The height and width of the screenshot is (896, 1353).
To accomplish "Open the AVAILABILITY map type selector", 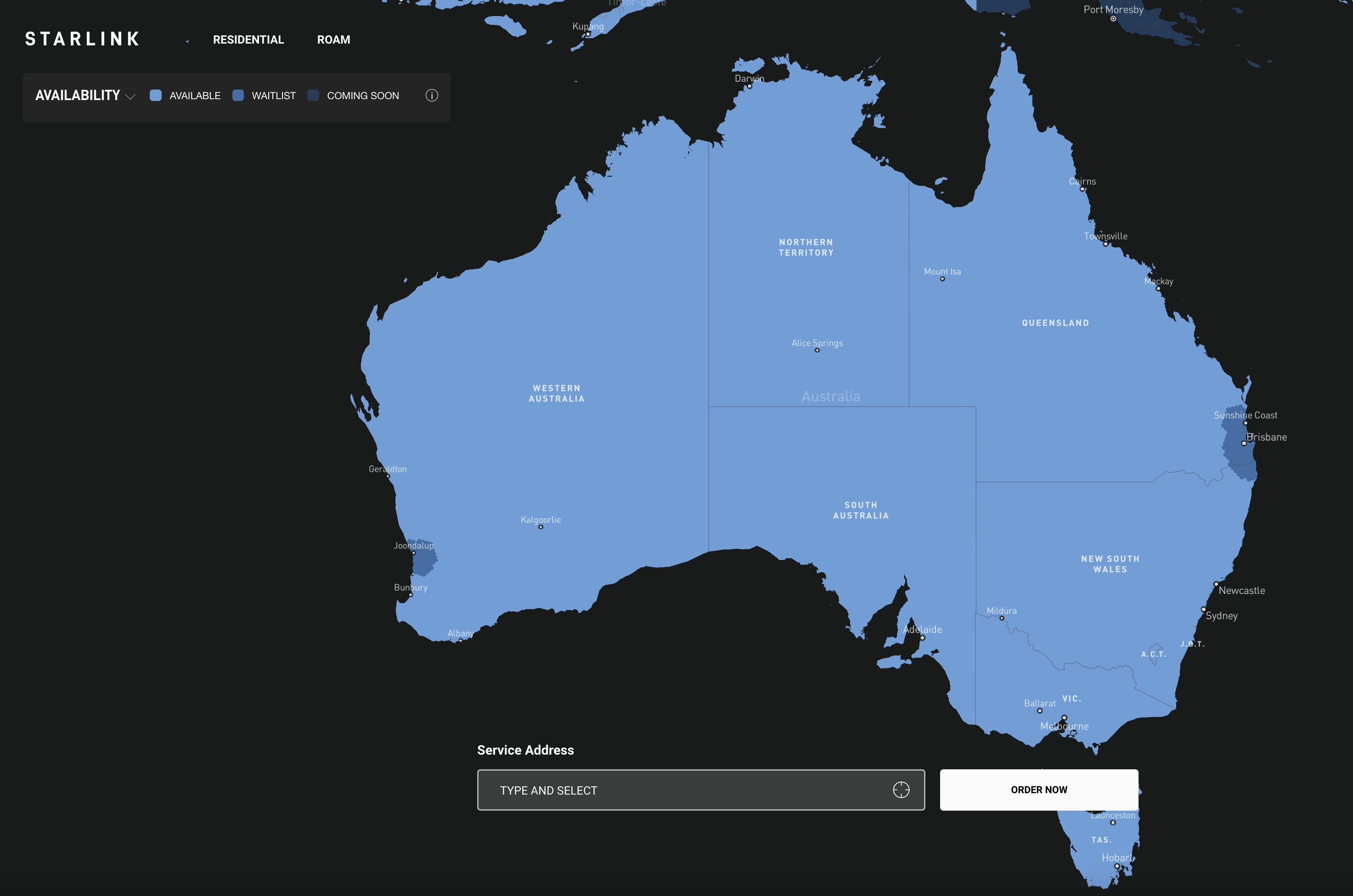I will click(x=78, y=95).
